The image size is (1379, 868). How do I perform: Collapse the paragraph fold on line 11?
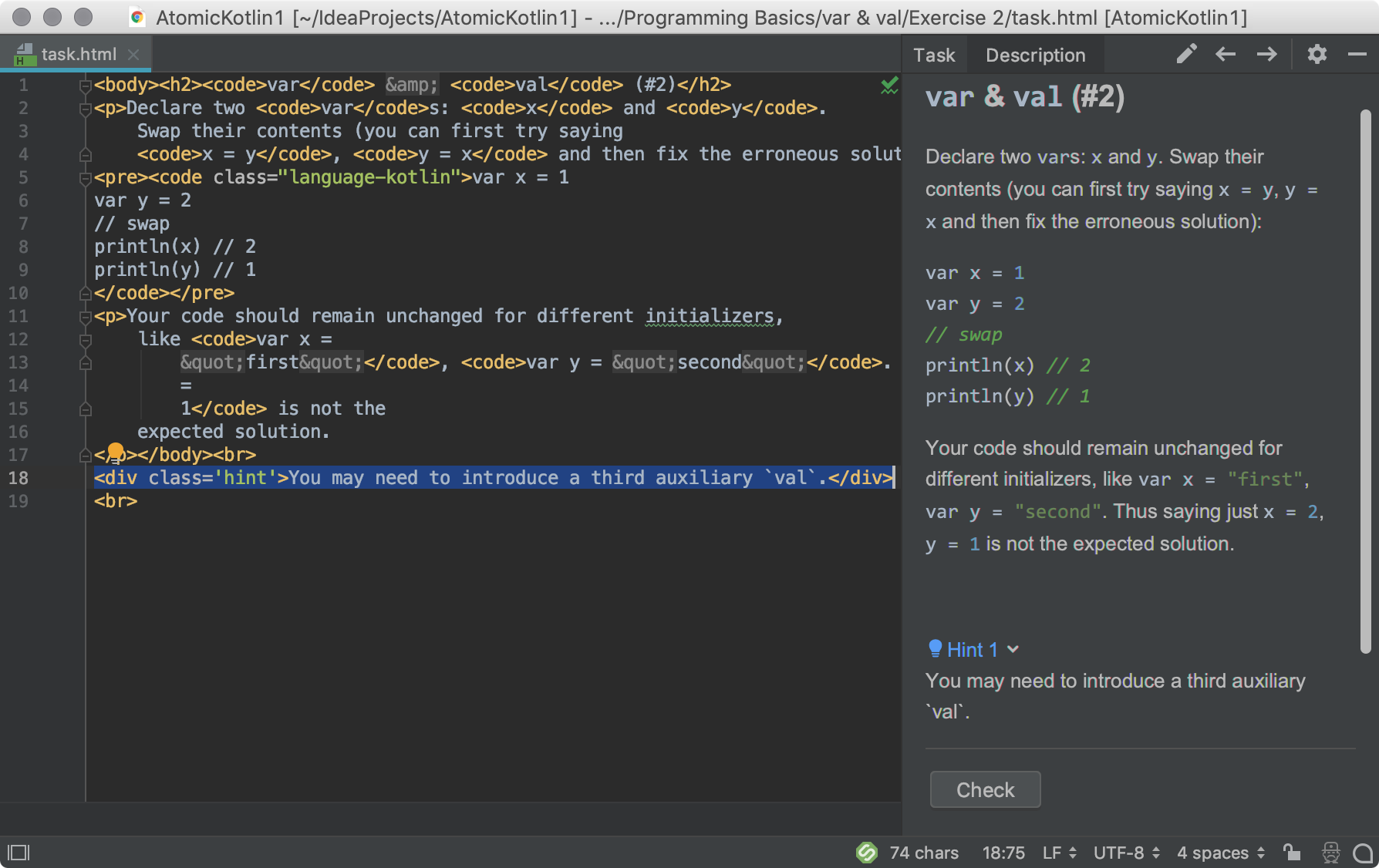[86, 317]
